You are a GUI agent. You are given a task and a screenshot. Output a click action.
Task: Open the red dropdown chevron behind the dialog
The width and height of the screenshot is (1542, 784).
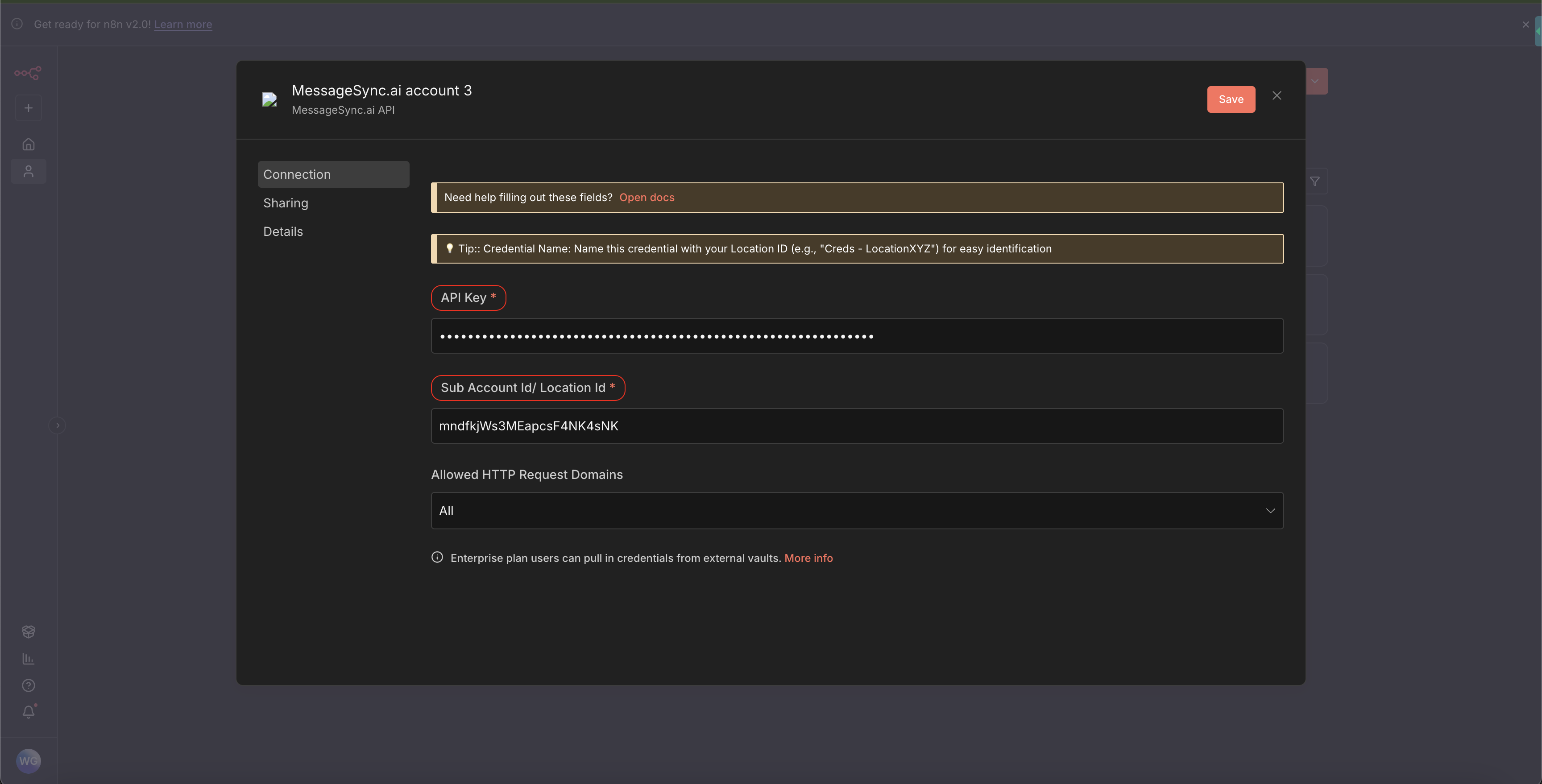click(x=1314, y=80)
